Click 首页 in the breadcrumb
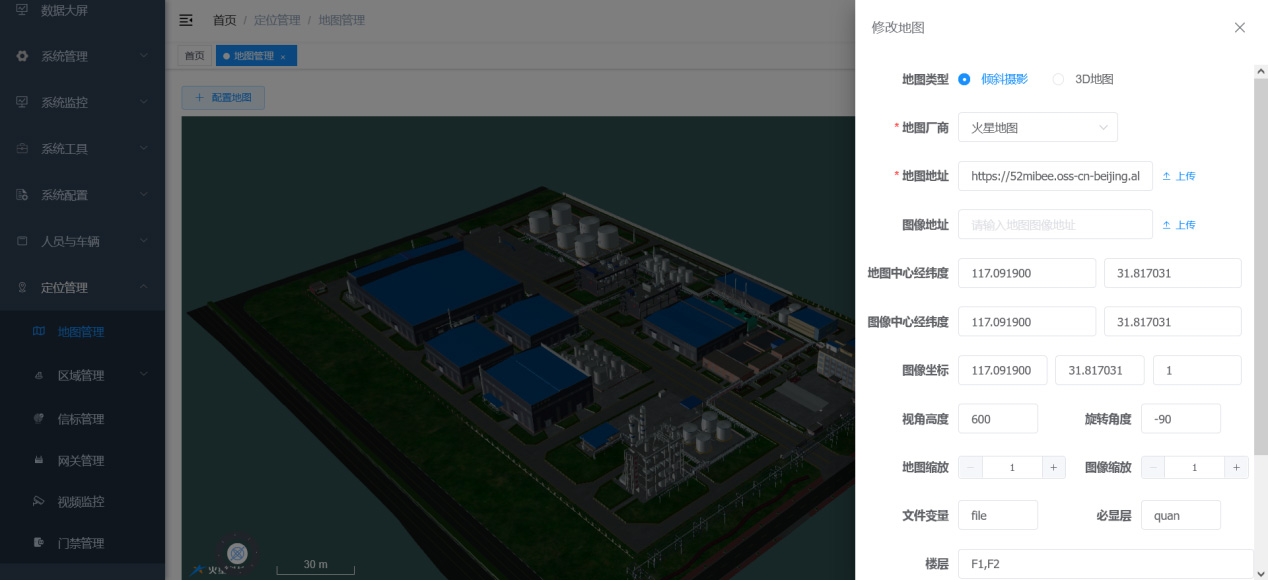 click(225, 20)
